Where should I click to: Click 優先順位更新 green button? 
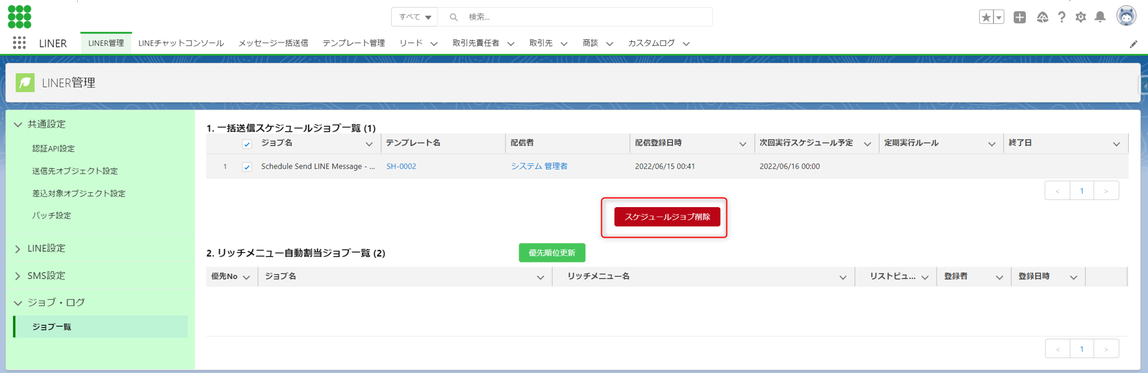pos(552,252)
